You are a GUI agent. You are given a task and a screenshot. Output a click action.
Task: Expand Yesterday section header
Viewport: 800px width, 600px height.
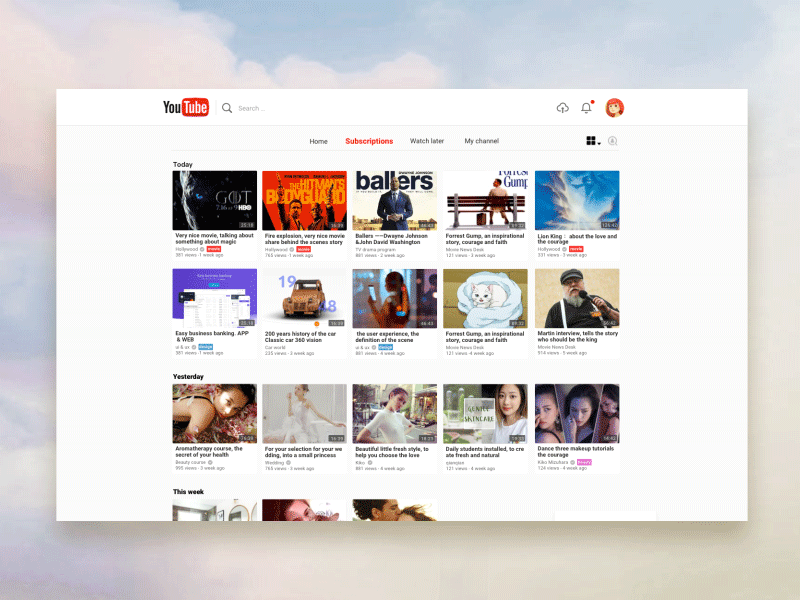pos(187,376)
